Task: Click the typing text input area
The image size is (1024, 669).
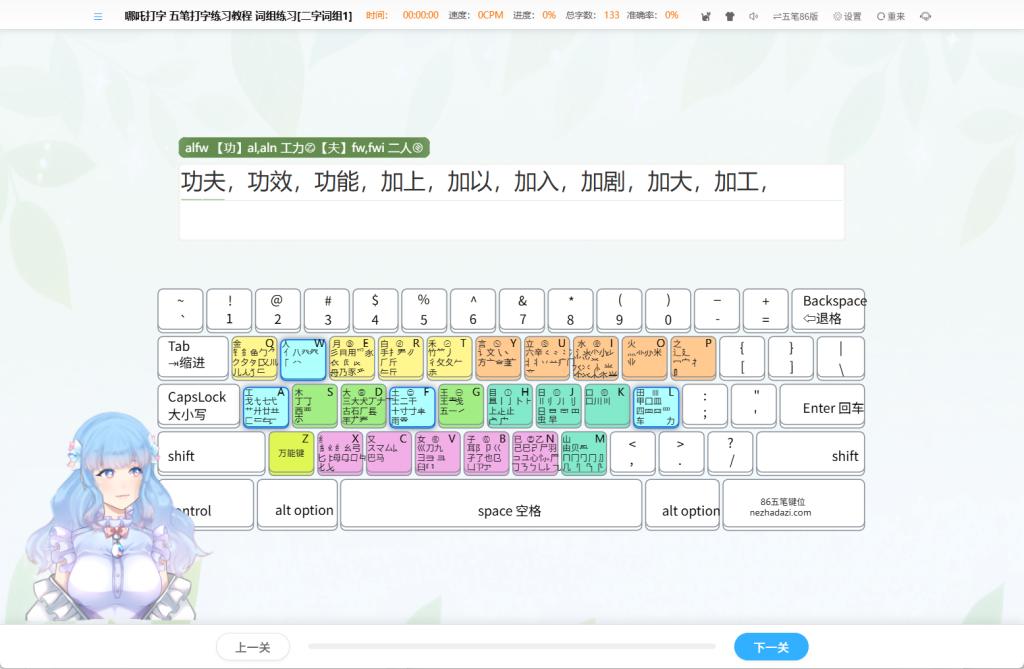Action: [x=511, y=220]
